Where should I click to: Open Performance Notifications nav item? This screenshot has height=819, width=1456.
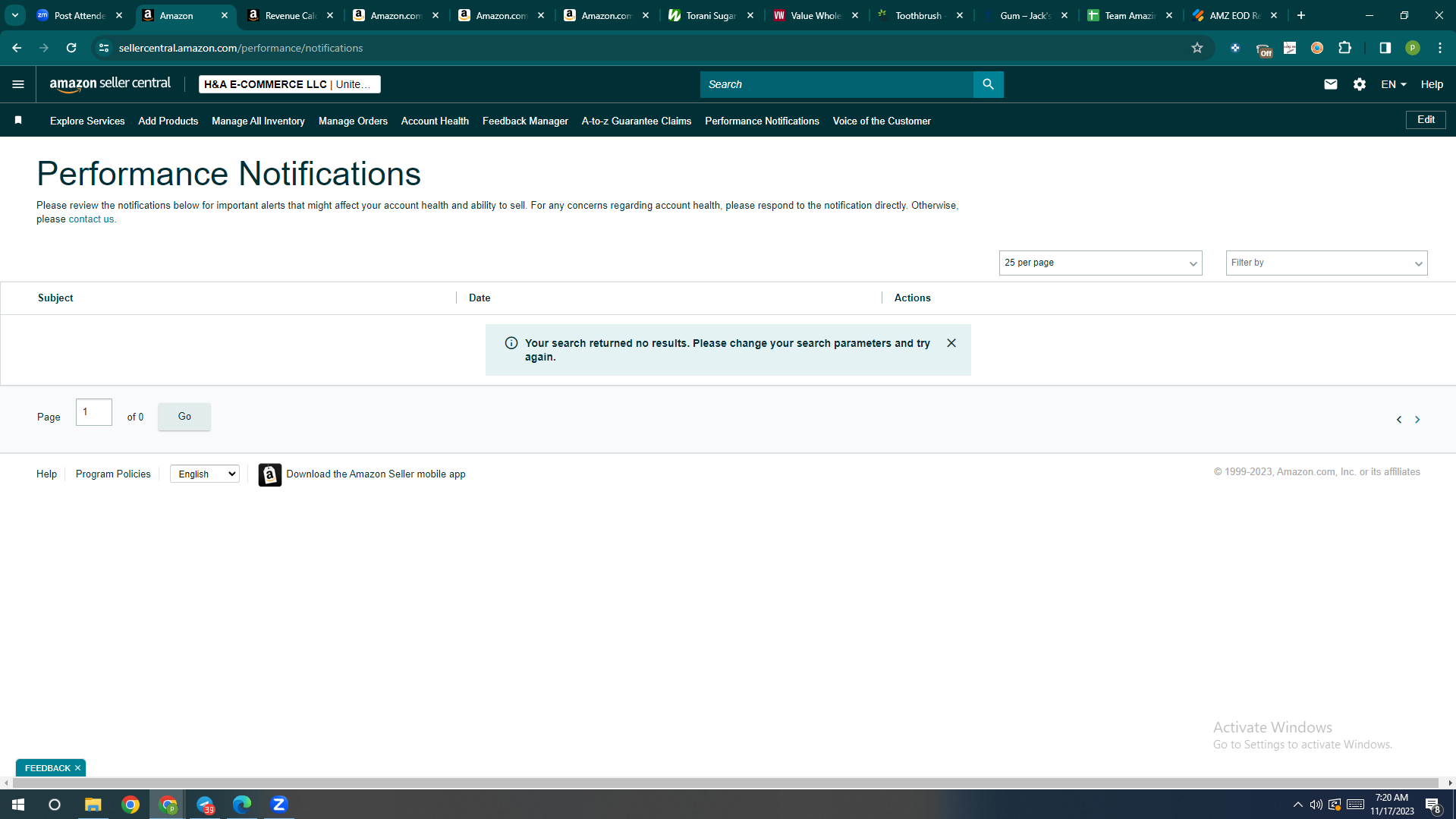[762, 121]
